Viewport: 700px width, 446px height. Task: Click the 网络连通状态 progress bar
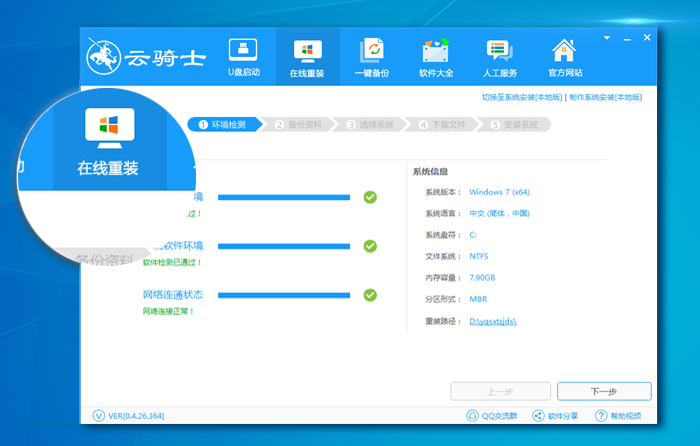(x=284, y=295)
